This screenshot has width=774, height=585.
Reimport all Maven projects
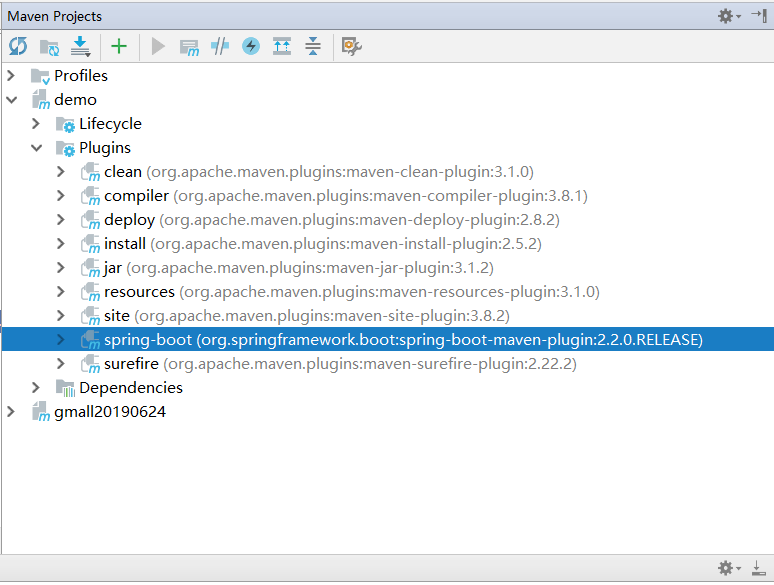tap(18, 46)
